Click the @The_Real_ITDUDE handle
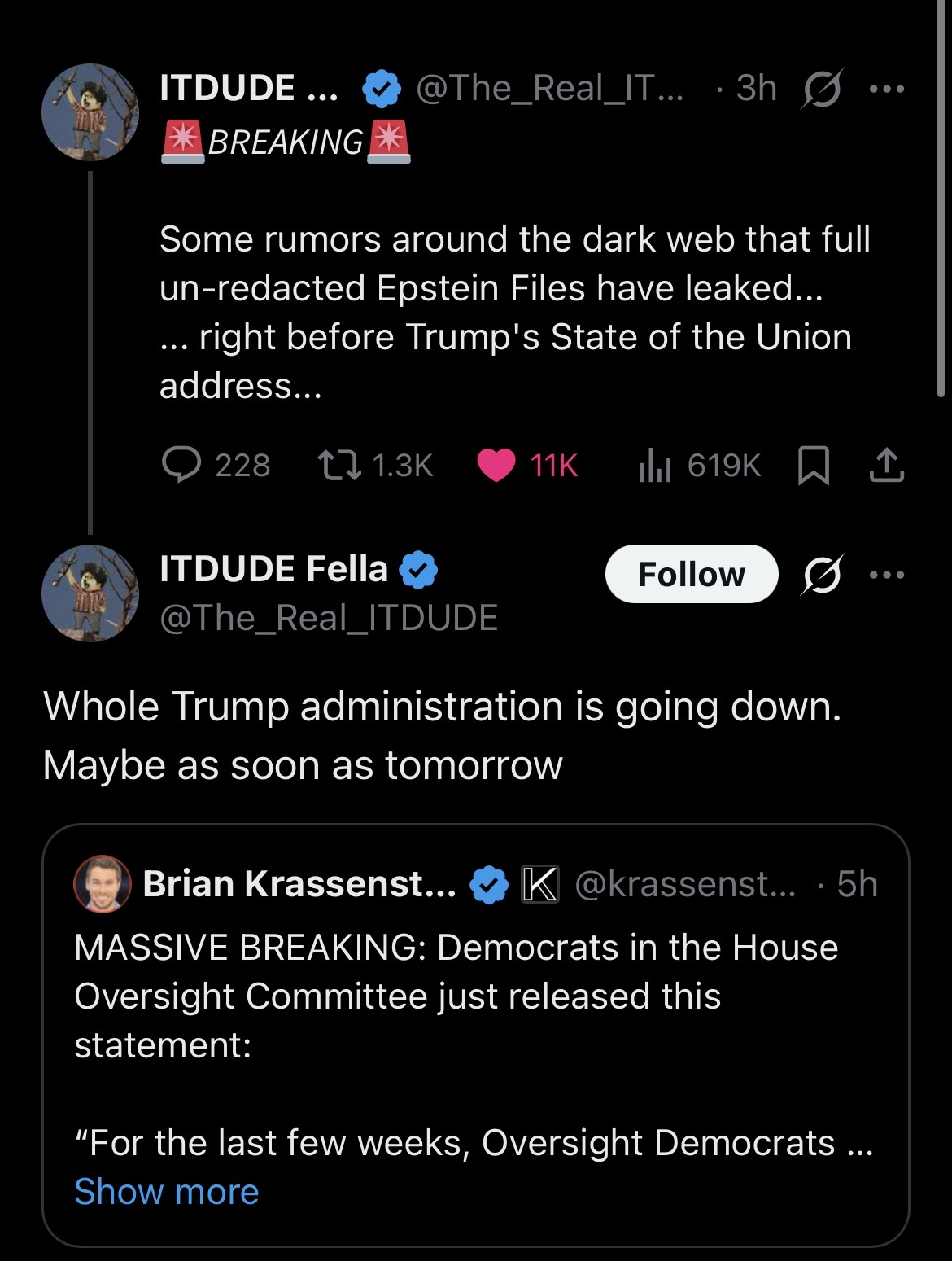This screenshot has height=1261, width=952. pos(329,618)
